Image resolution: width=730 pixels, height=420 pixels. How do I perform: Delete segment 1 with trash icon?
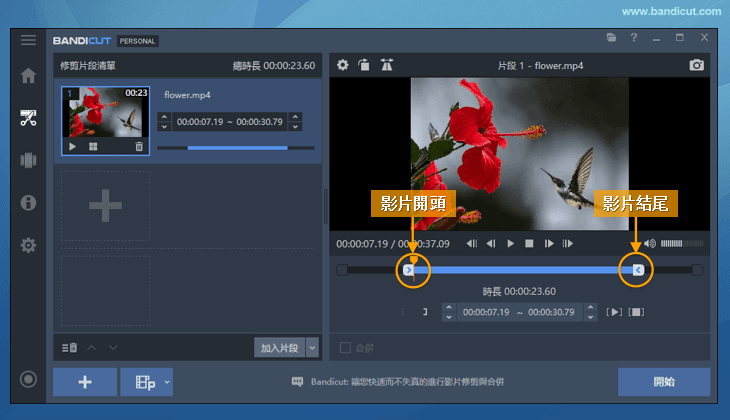(x=139, y=147)
